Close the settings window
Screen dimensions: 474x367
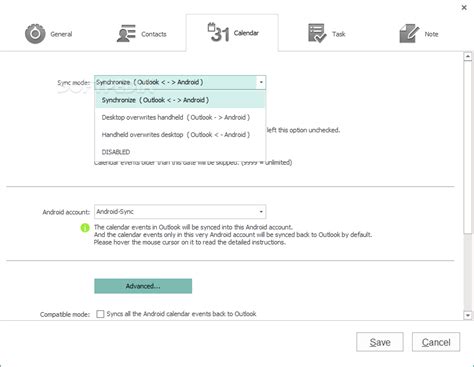(464, 7)
